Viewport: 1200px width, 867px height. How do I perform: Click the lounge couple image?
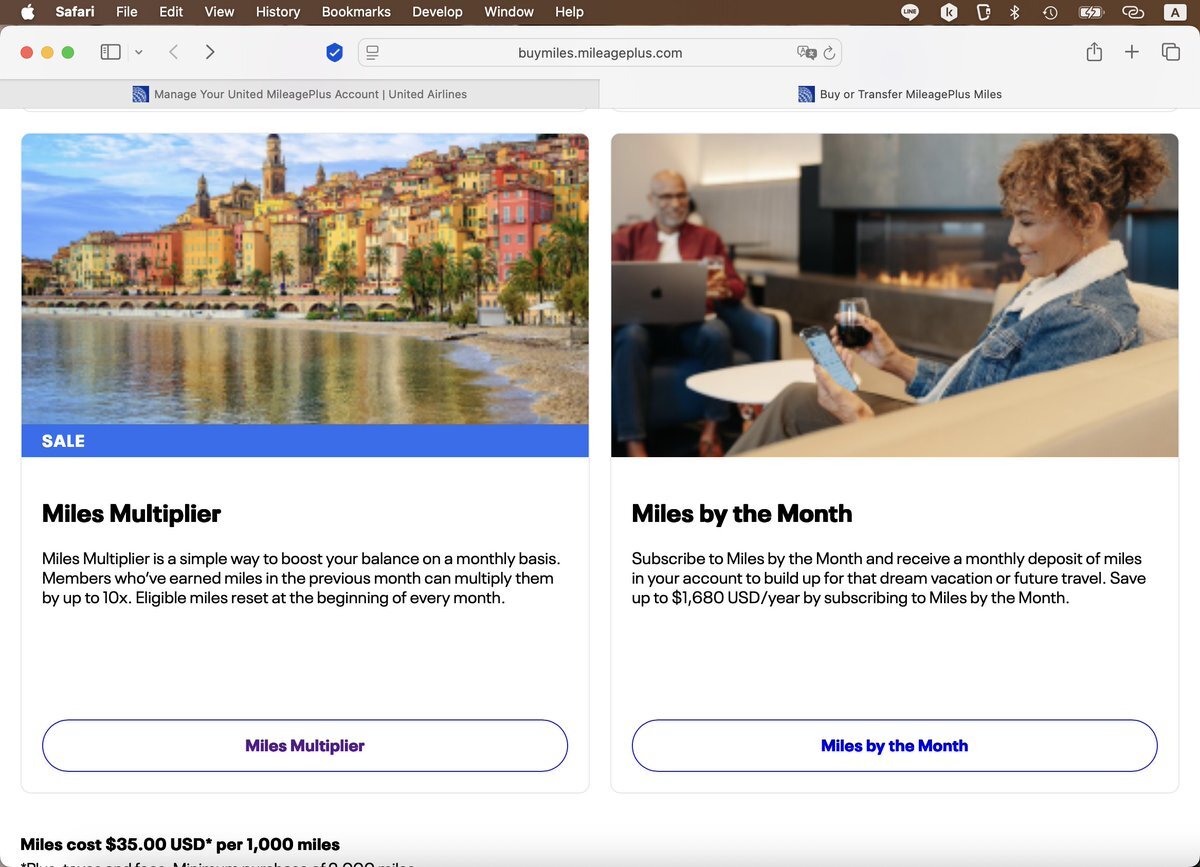tap(894, 295)
